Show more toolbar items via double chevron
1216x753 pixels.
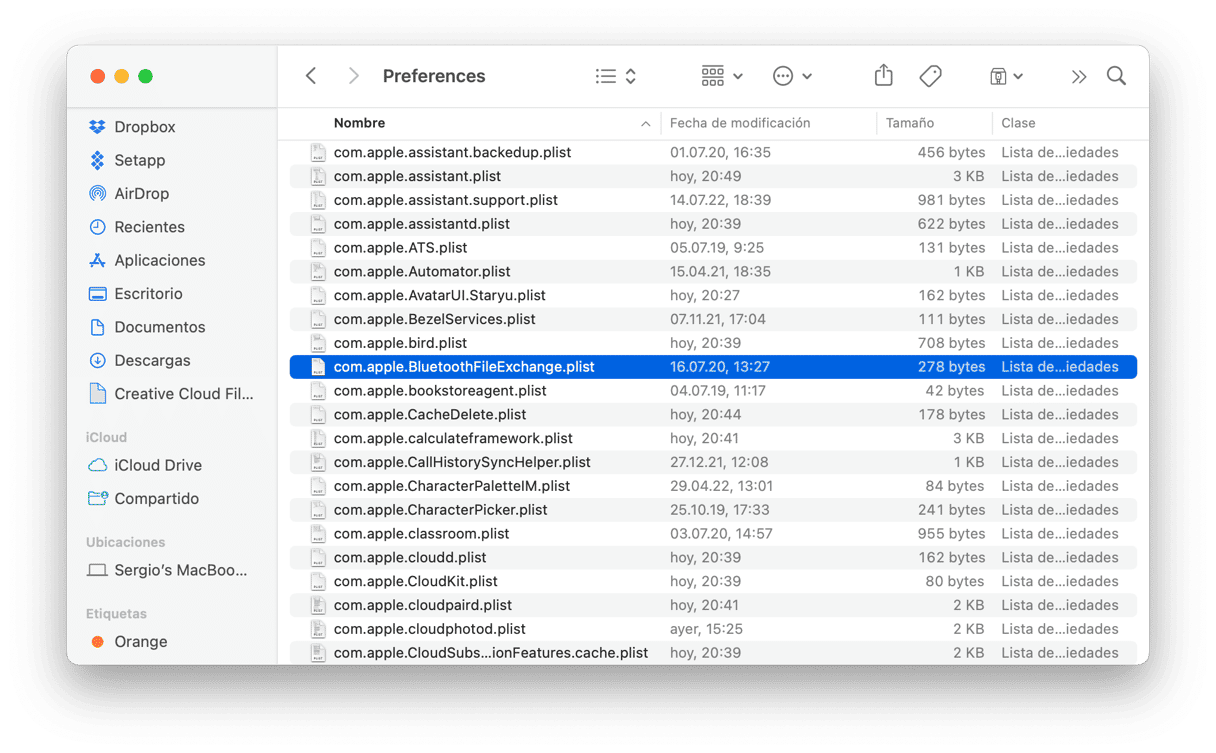tap(1078, 76)
